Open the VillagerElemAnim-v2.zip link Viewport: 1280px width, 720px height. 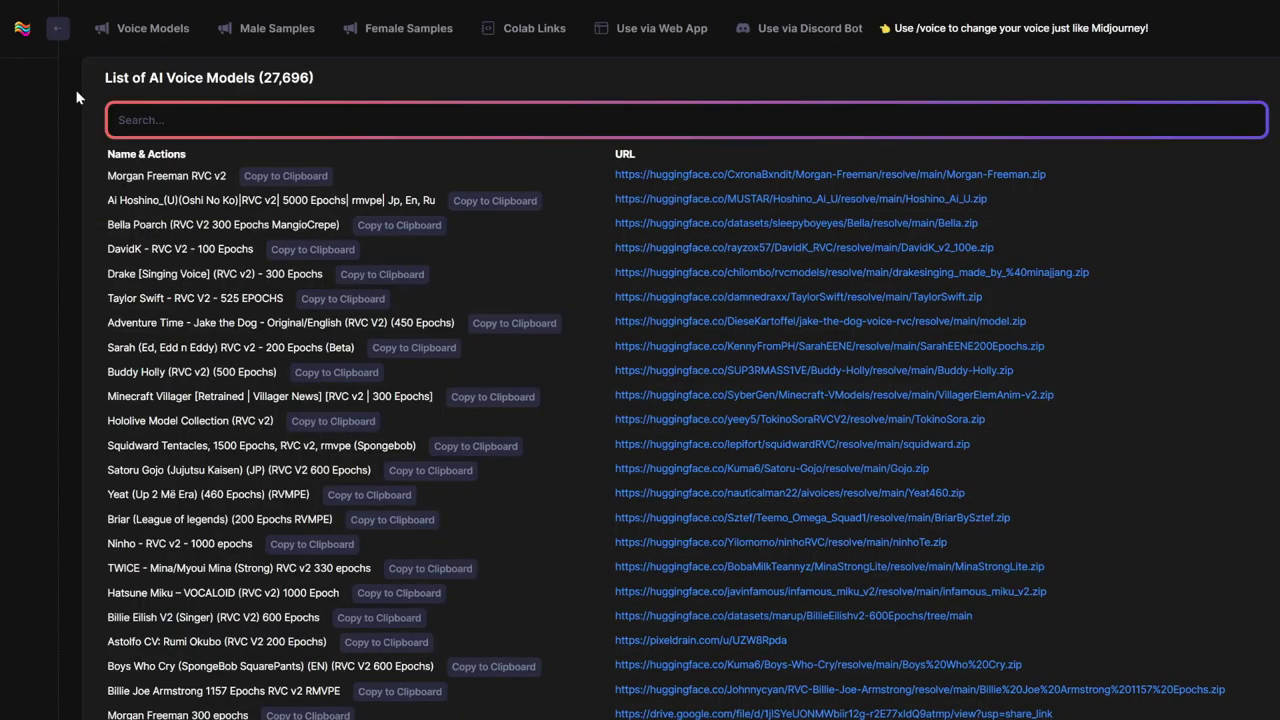(x=834, y=395)
